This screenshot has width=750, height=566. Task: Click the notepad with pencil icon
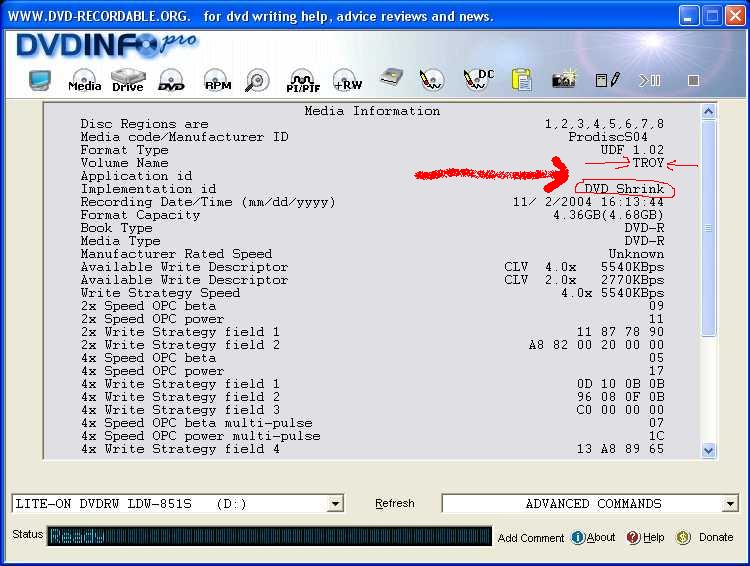607,80
